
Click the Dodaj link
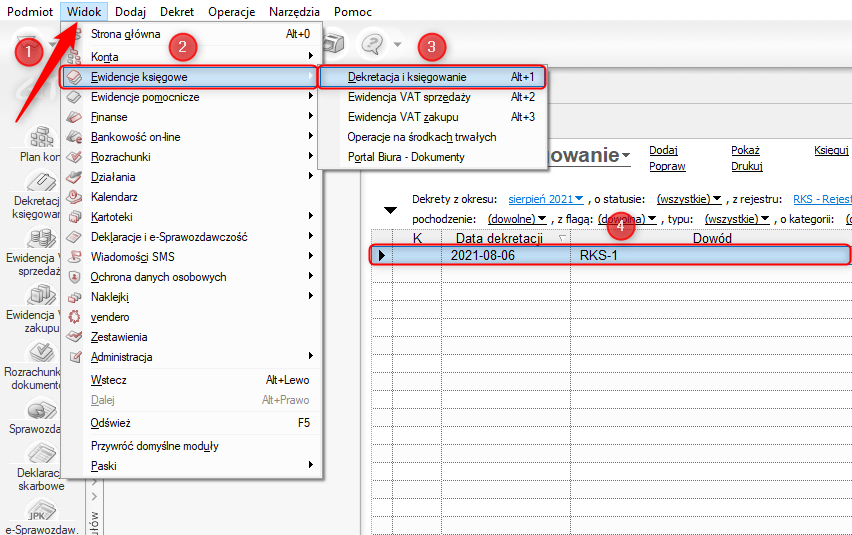(663, 150)
